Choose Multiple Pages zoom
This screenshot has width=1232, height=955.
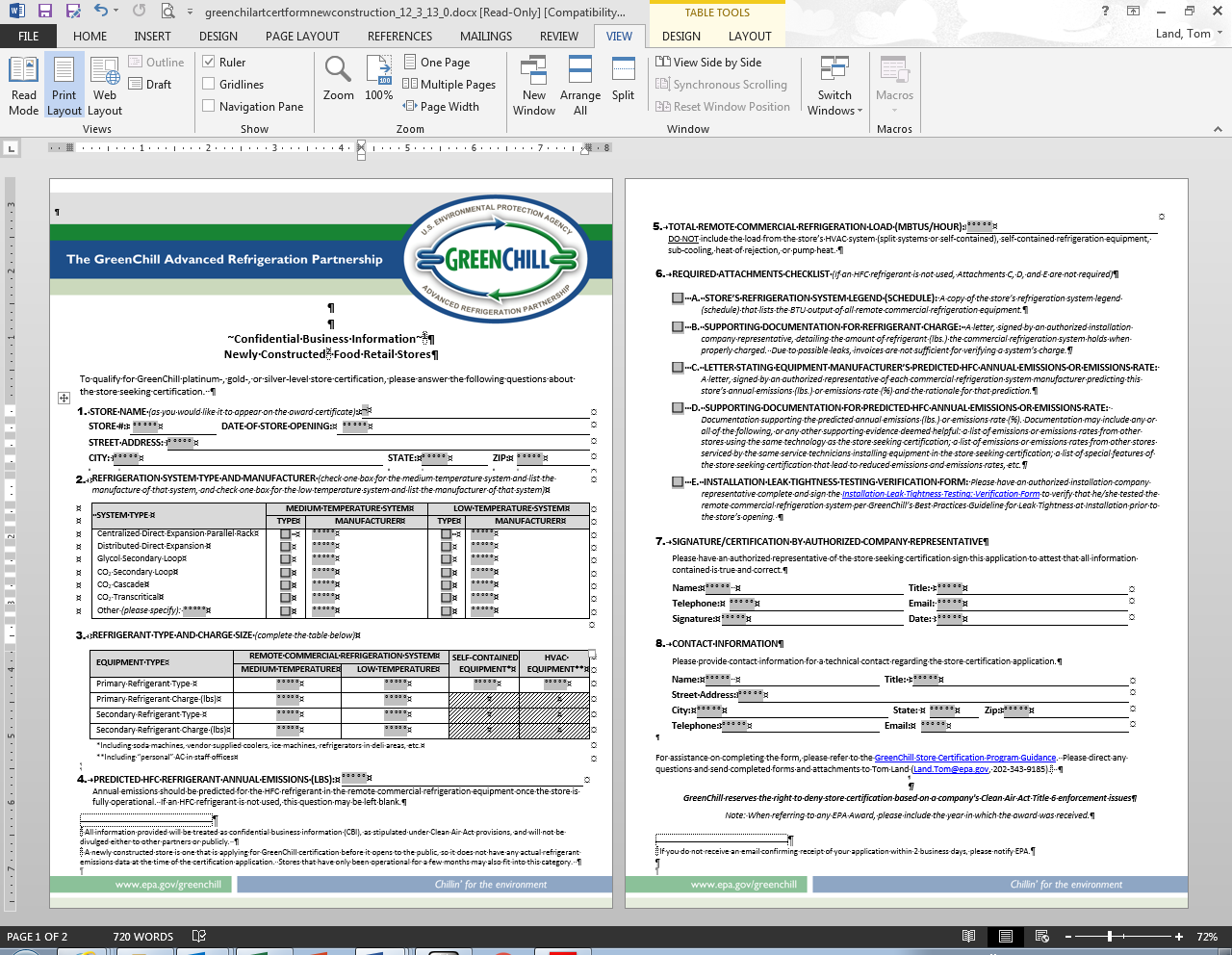pos(449,84)
